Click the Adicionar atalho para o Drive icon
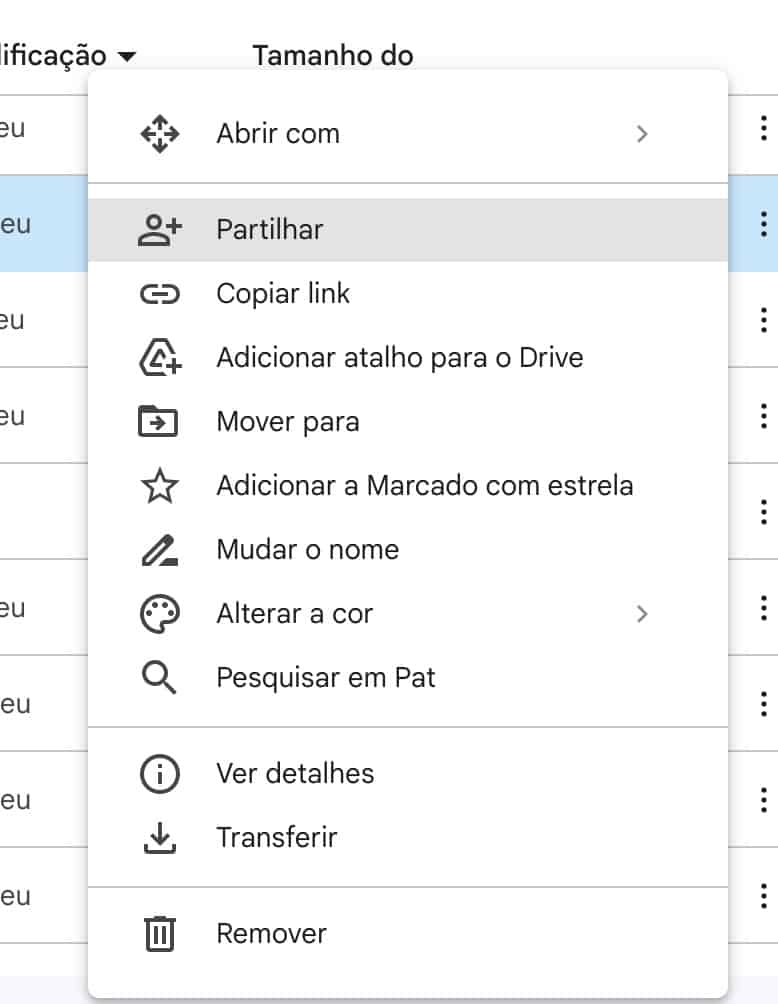 click(x=159, y=357)
